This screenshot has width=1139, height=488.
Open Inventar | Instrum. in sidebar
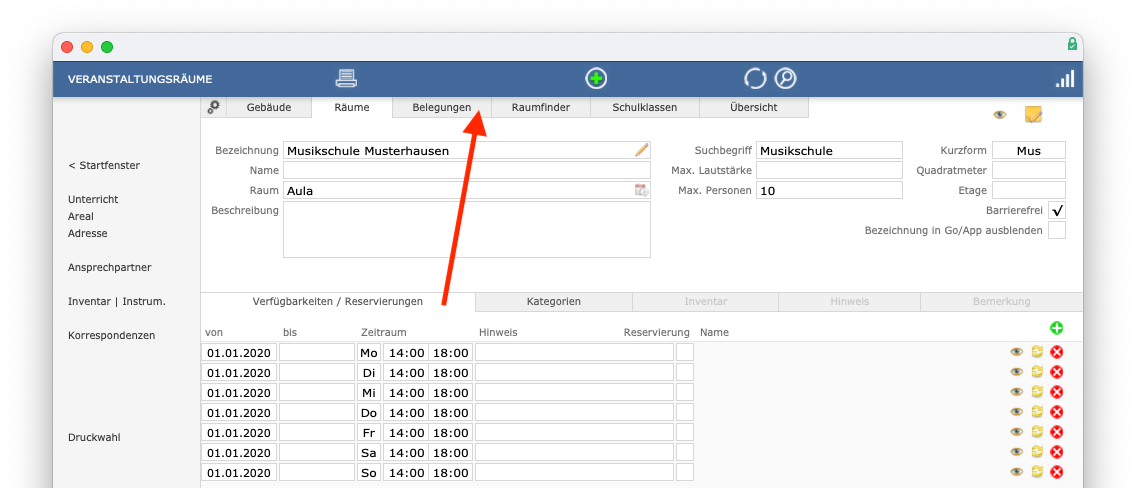click(117, 301)
